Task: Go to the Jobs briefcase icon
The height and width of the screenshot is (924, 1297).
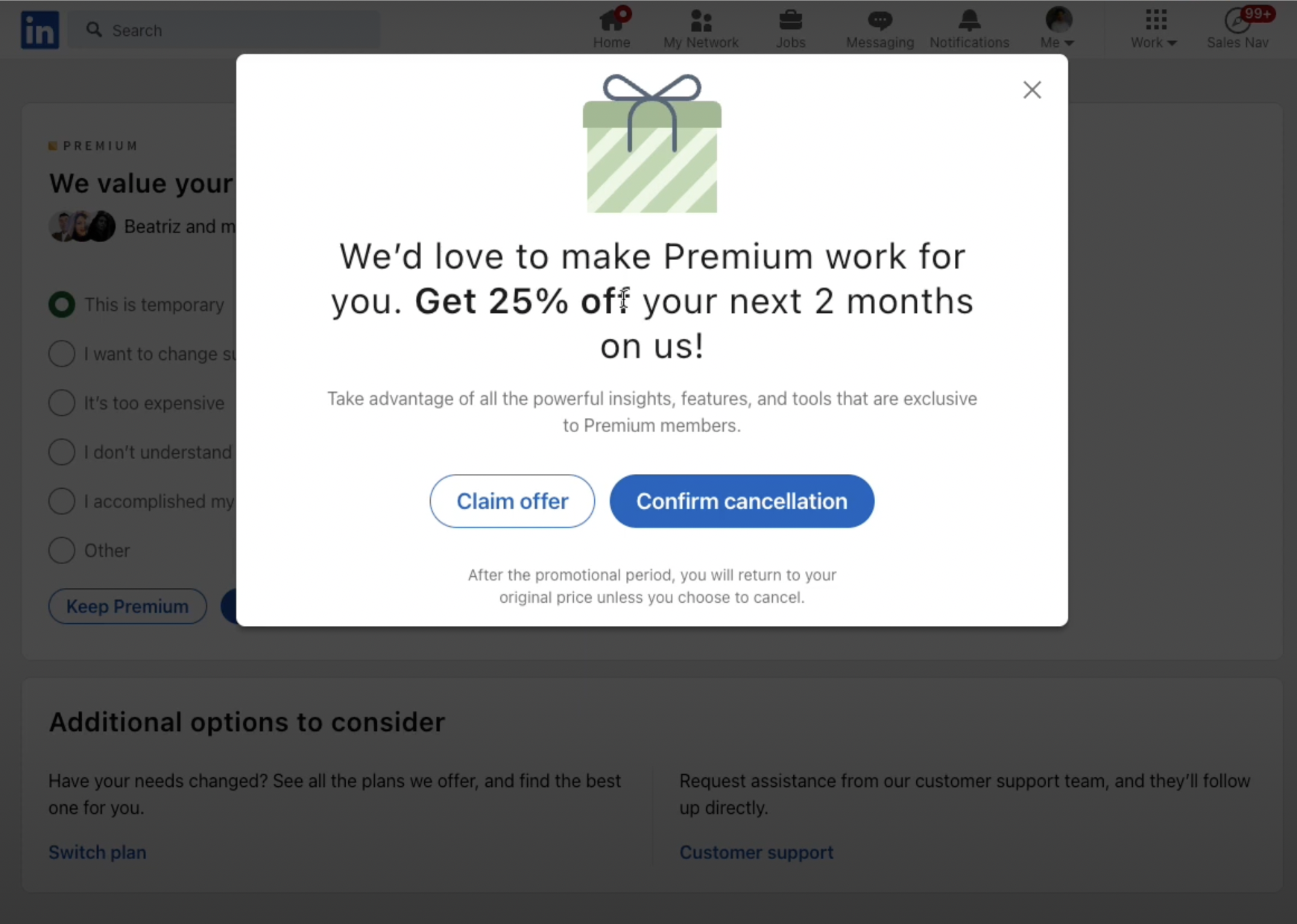Action: coord(790,19)
